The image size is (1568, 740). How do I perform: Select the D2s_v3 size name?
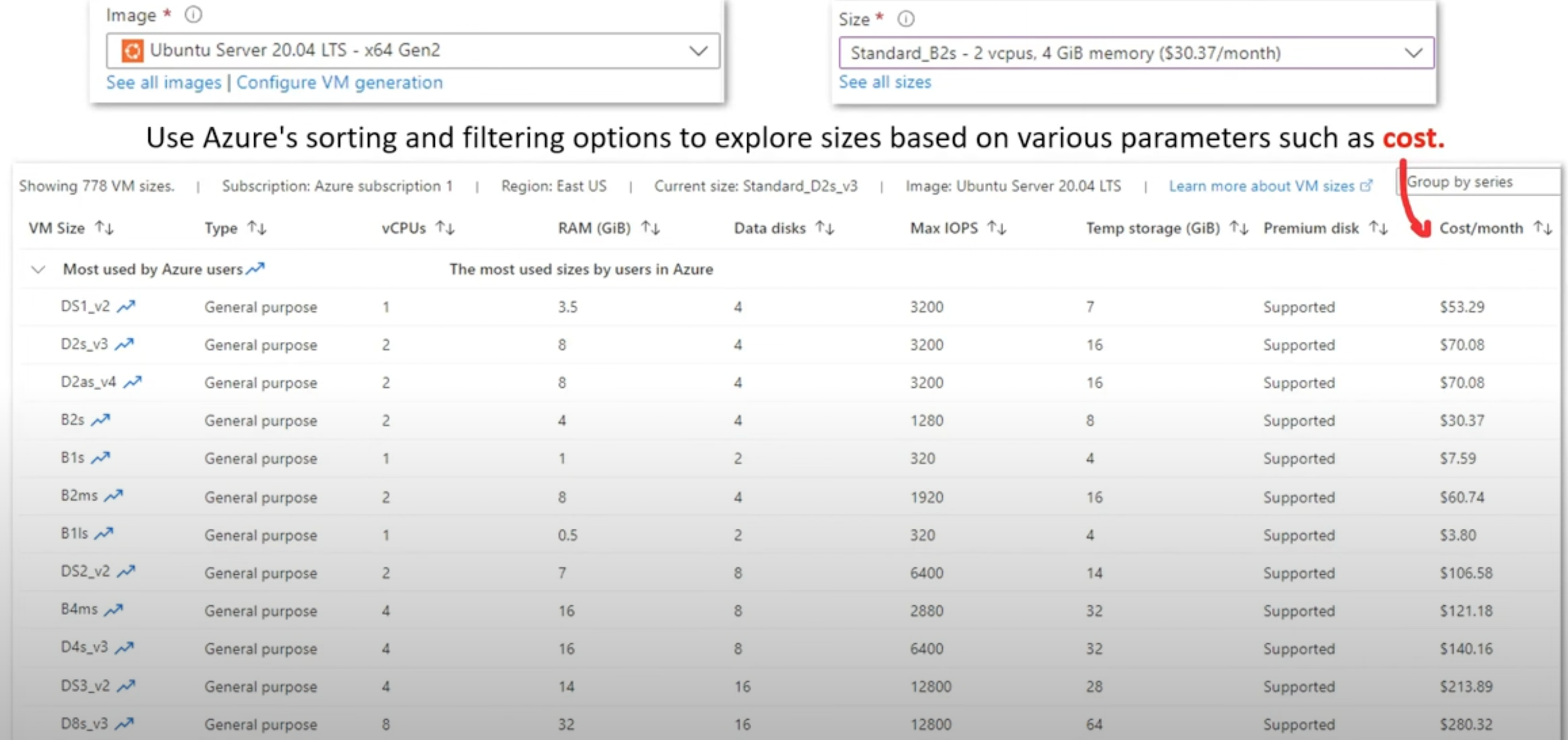tap(84, 344)
